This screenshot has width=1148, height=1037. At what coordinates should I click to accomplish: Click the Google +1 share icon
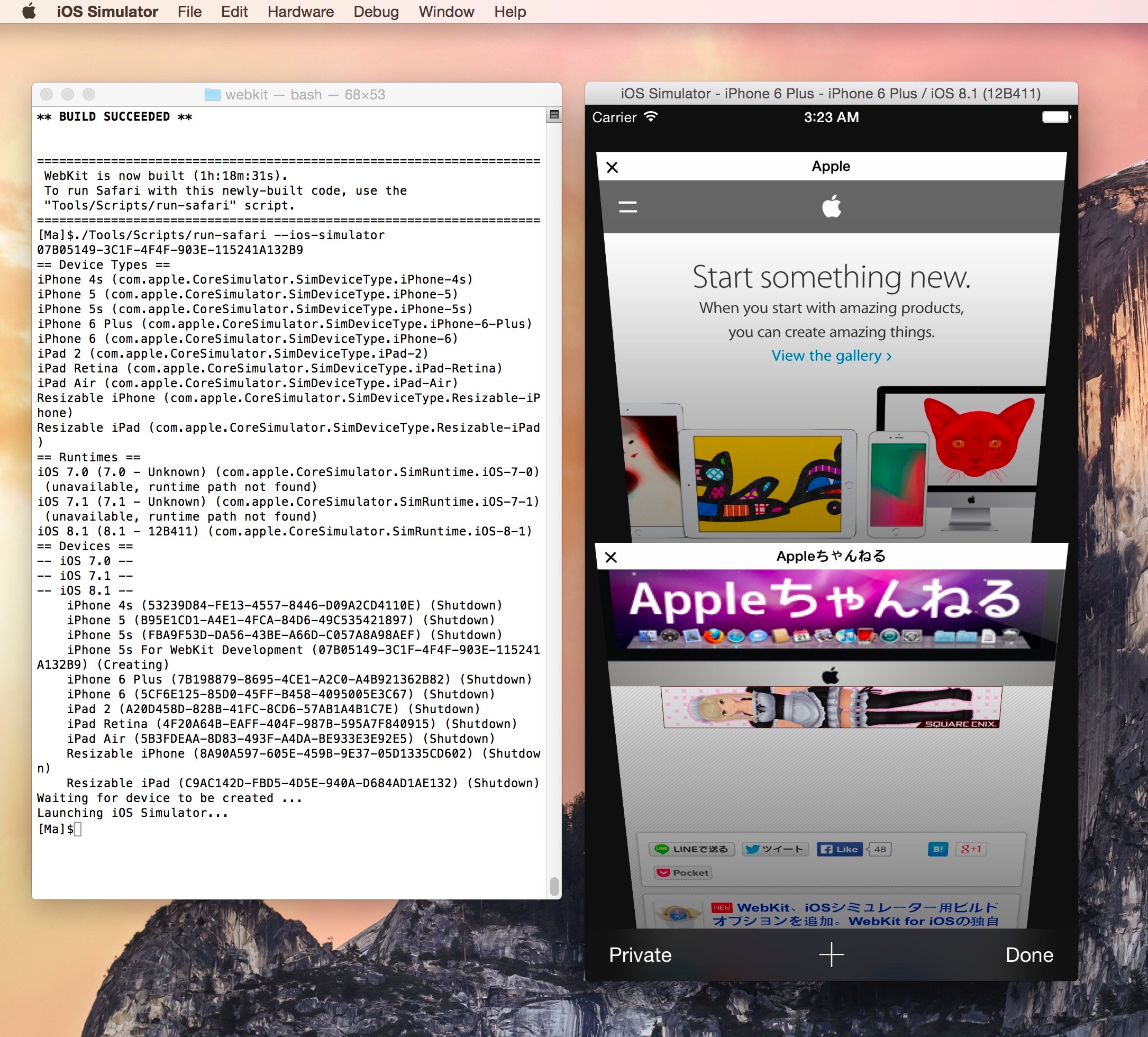coord(971,849)
